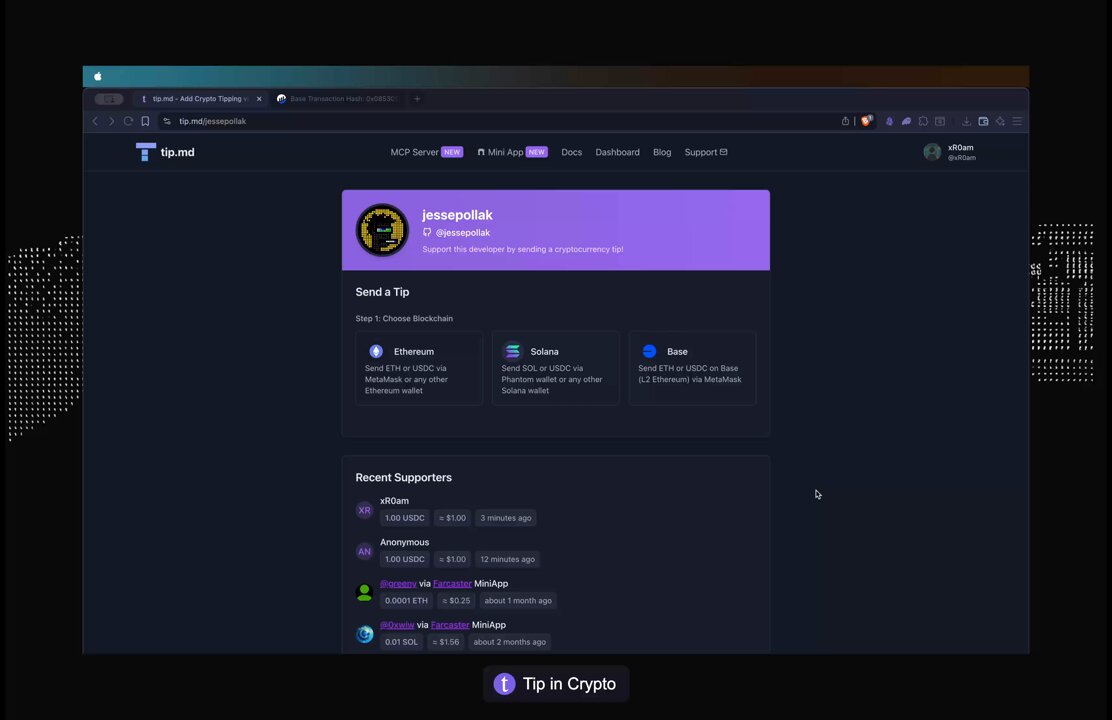The height and width of the screenshot is (720, 1112).
Task: Open the browser hamburger menu
Action: point(1017,121)
